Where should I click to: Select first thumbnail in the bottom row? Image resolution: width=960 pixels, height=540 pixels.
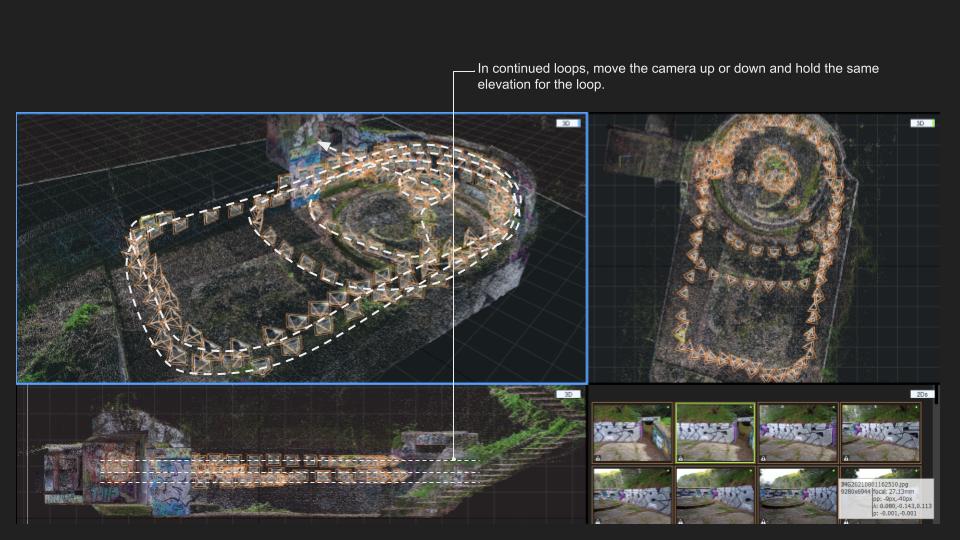(x=632, y=494)
